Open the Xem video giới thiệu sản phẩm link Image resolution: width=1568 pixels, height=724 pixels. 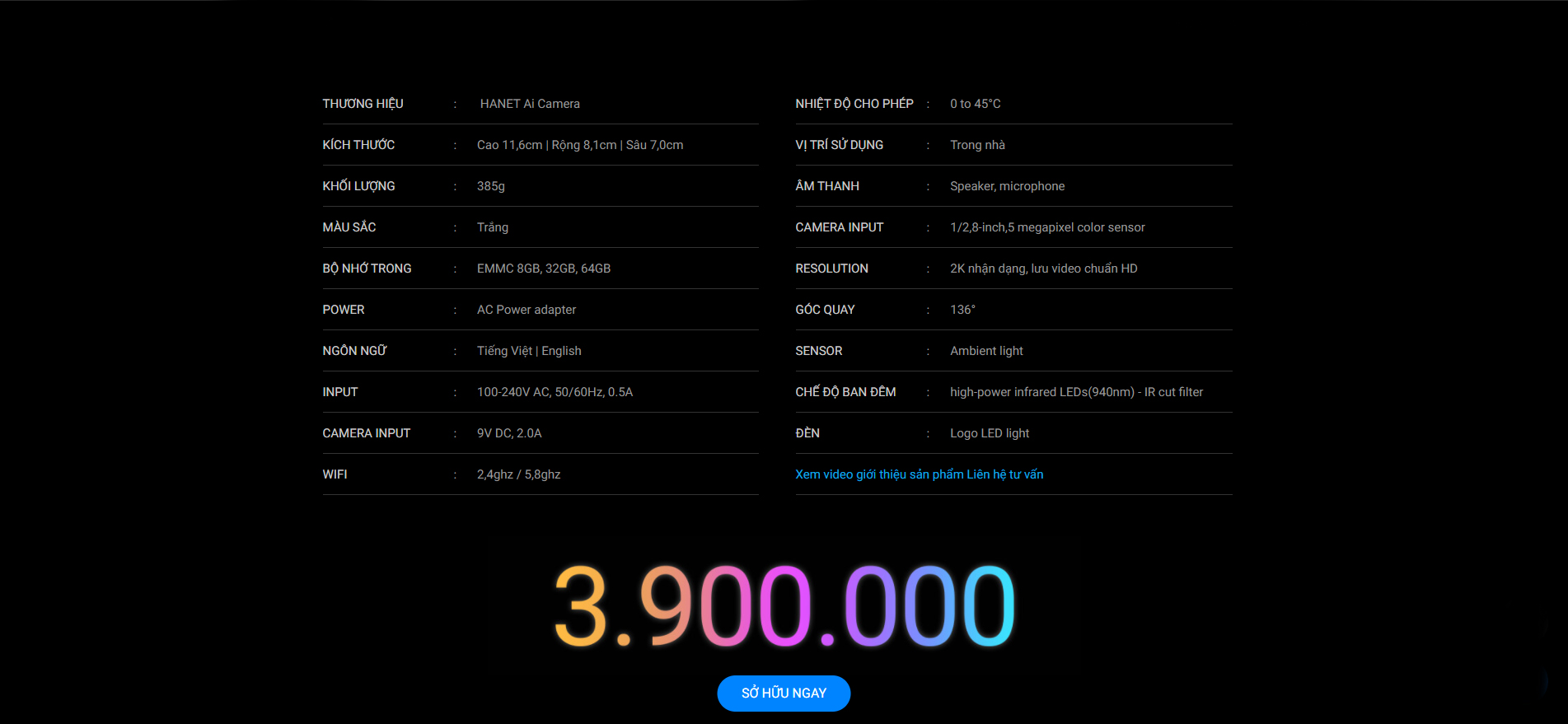point(879,474)
